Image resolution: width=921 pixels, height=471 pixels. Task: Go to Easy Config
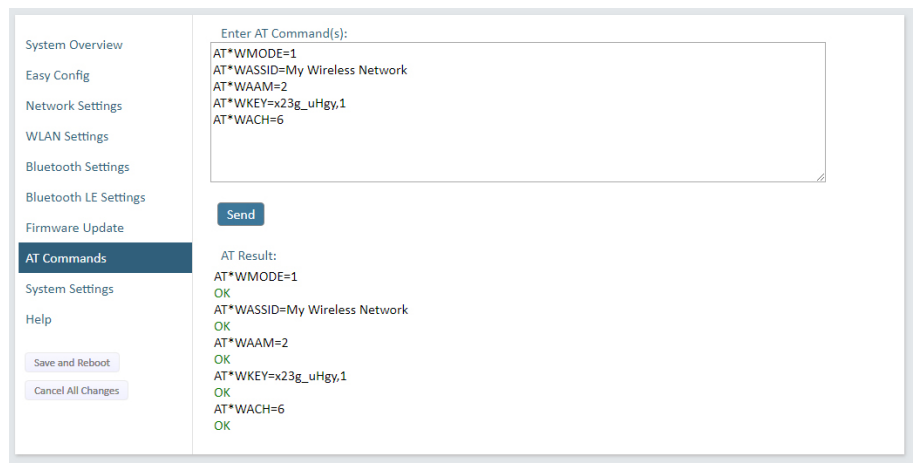(57, 75)
